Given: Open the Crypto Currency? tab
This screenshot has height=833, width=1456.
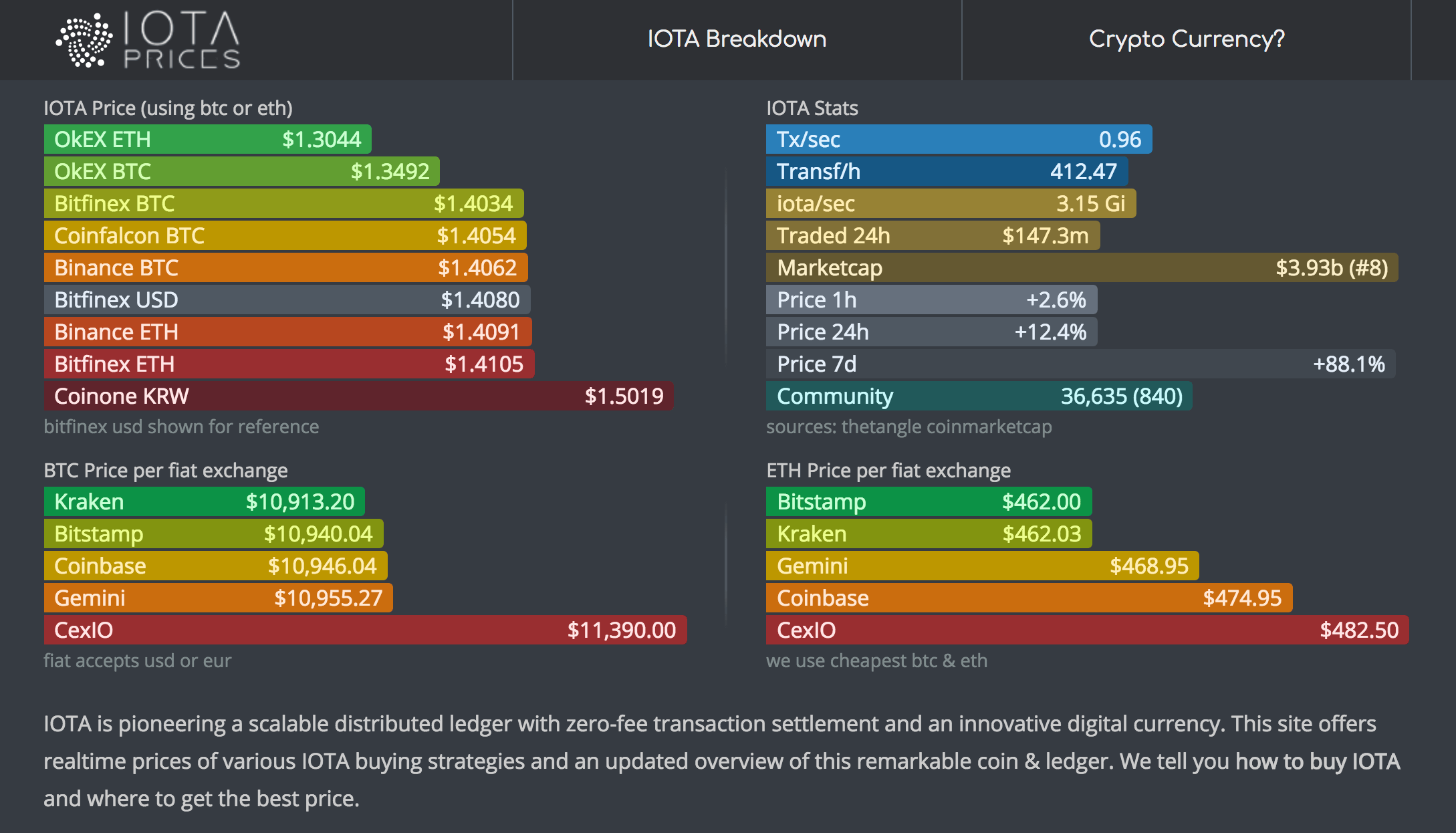Looking at the screenshot, I should click(1187, 39).
